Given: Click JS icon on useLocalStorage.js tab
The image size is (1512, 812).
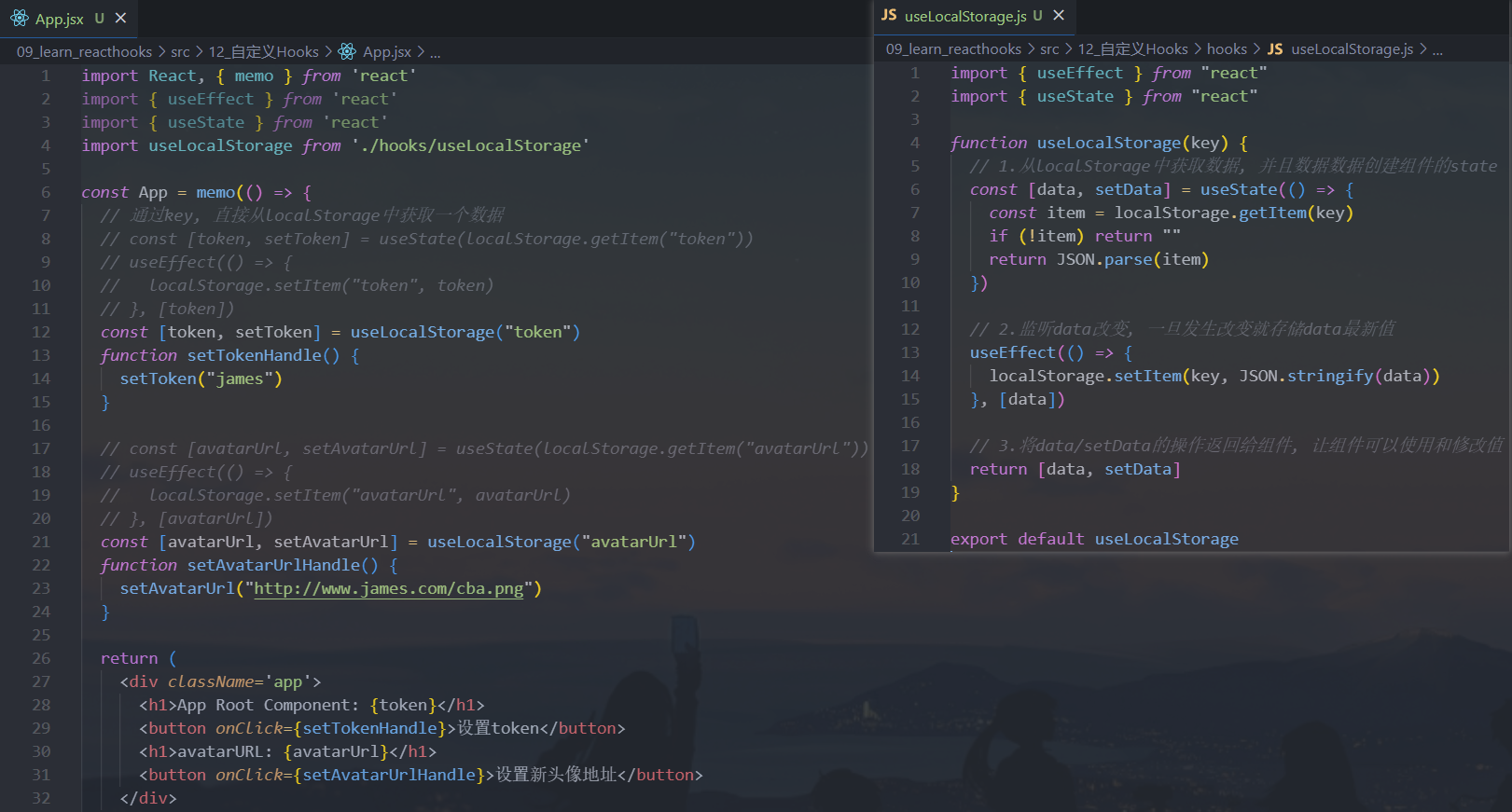Looking at the screenshot, I should [889, 15].
